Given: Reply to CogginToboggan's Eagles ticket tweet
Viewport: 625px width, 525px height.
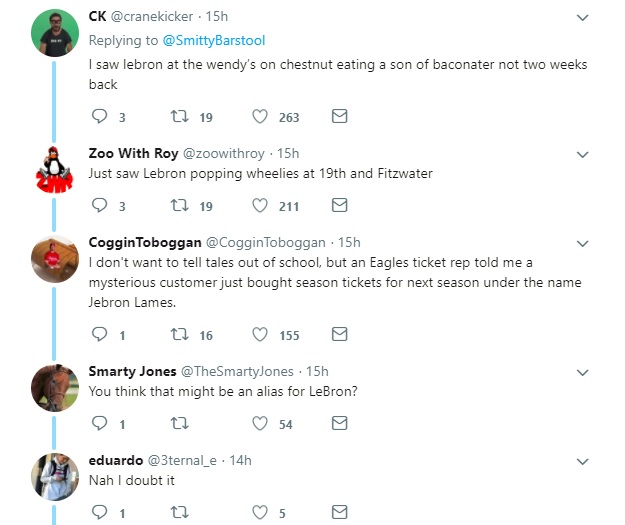Looking at the screenshot, I should 99,335.
